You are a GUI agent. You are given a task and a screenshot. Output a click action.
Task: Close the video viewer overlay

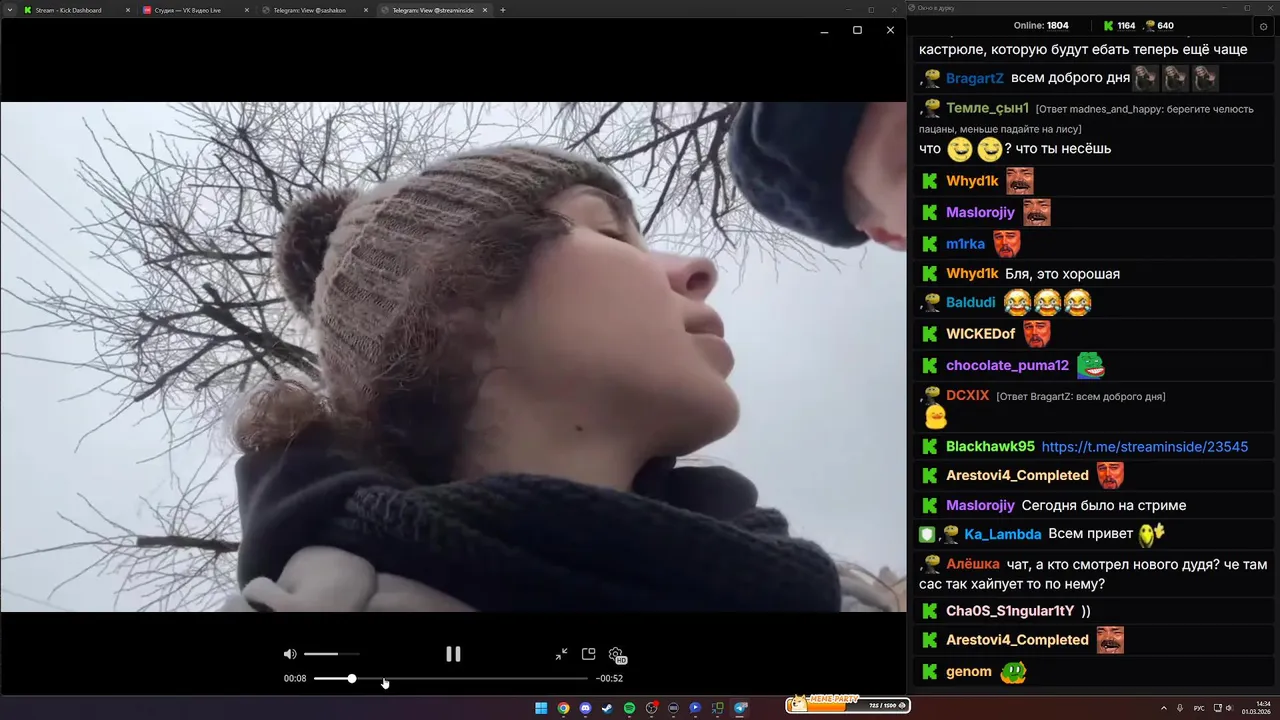(x=890, y=30)
